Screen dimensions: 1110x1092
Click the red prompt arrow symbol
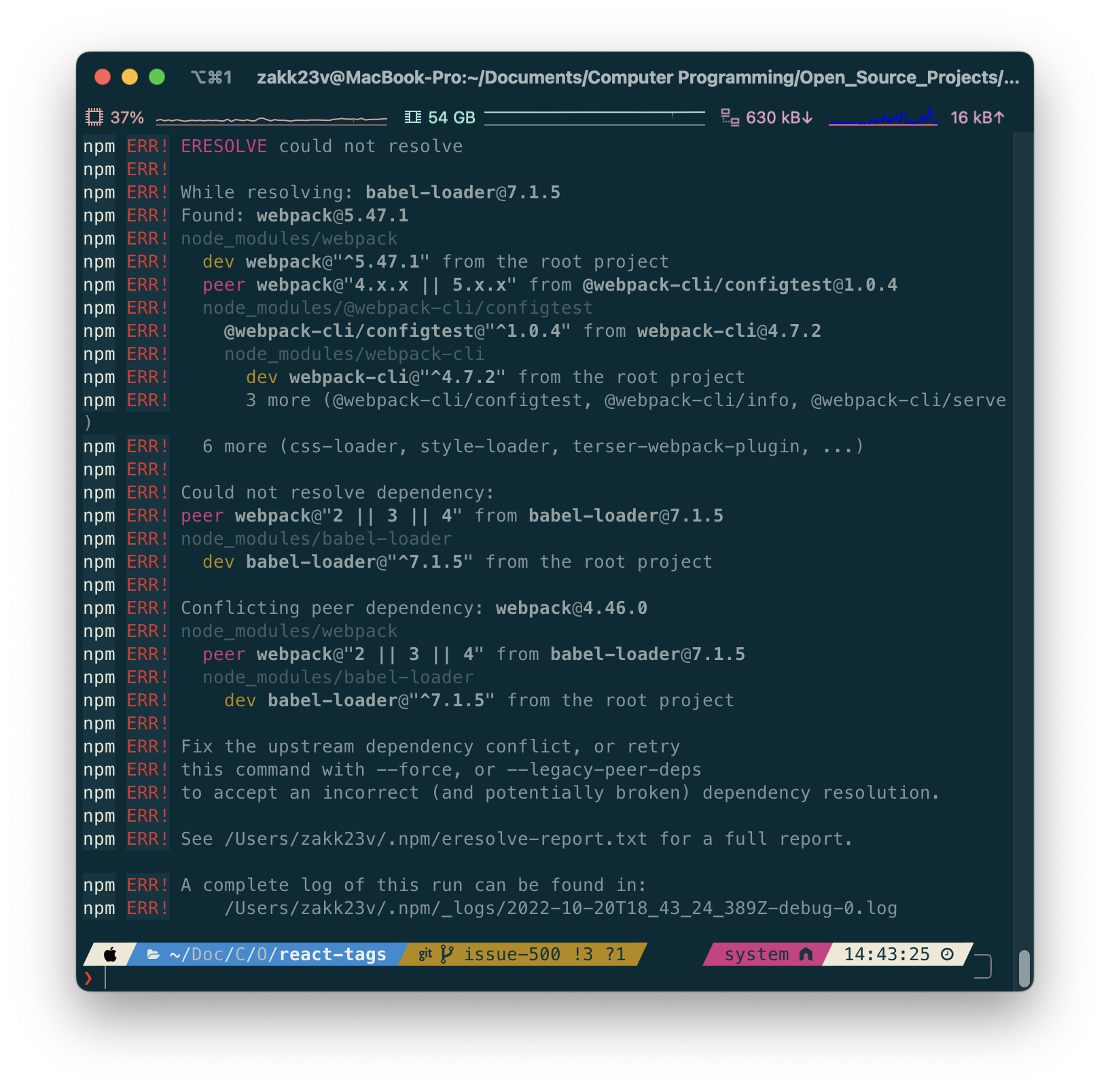point(88,977)
